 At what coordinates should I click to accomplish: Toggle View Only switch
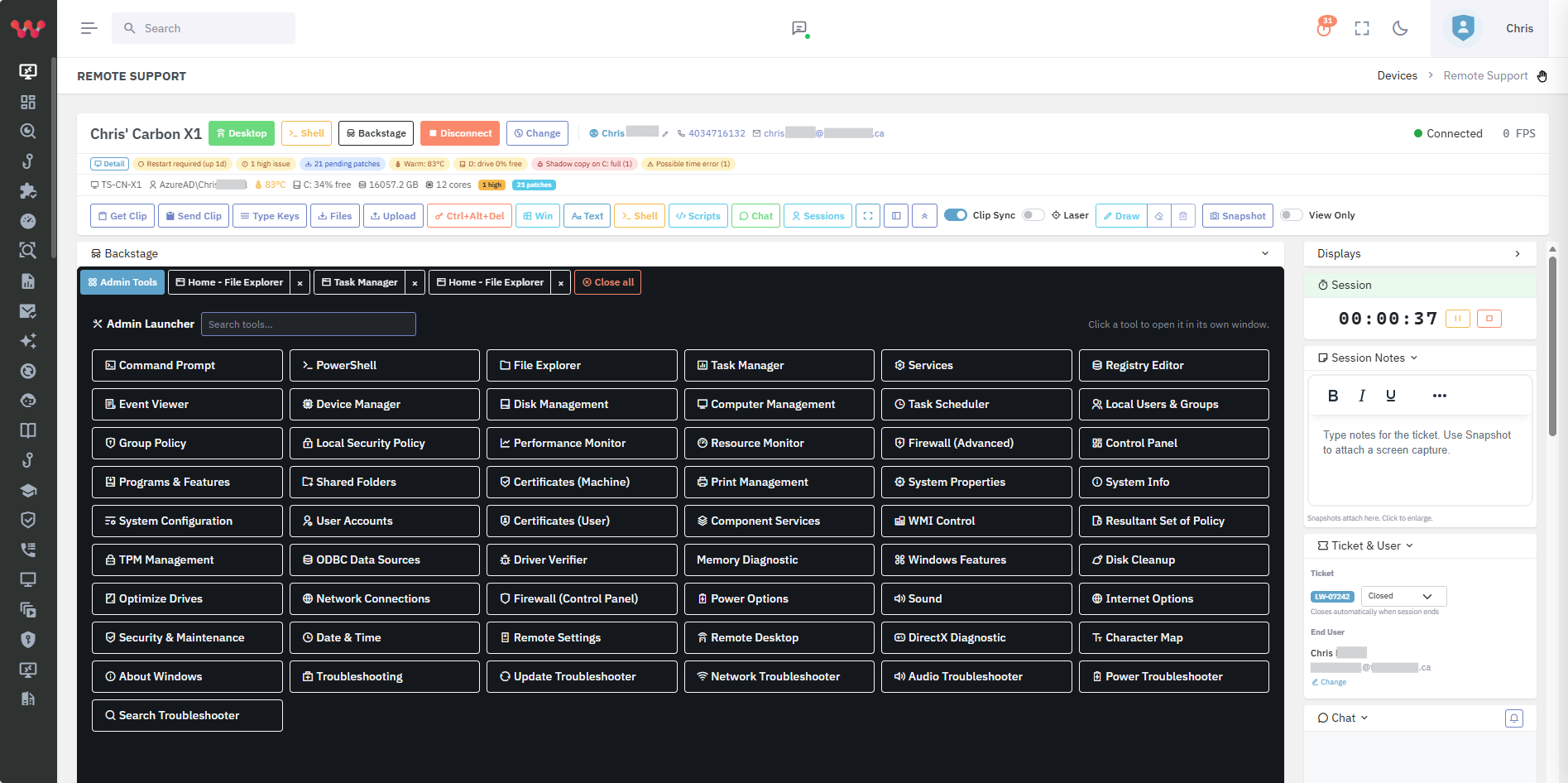point(1292,215)
